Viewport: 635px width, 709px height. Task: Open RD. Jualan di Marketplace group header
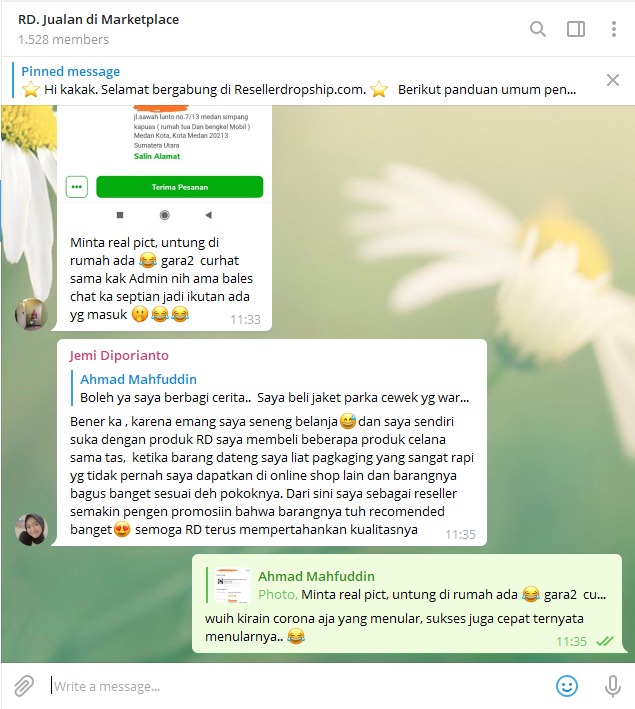[98, 19]
